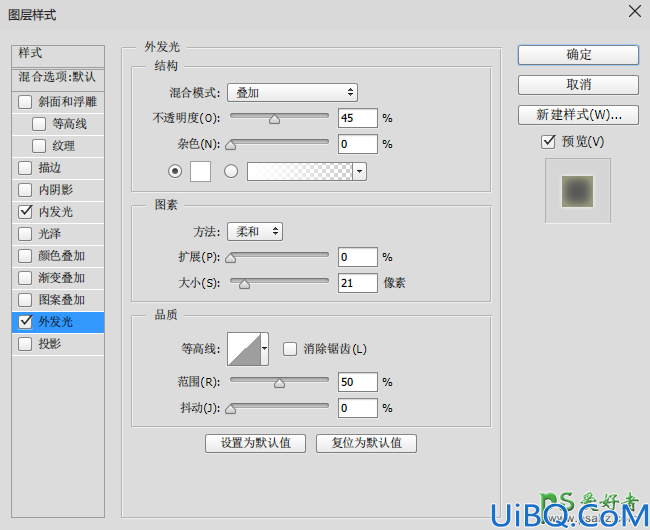Click 新建样式(W)... button

click(578, 115)
